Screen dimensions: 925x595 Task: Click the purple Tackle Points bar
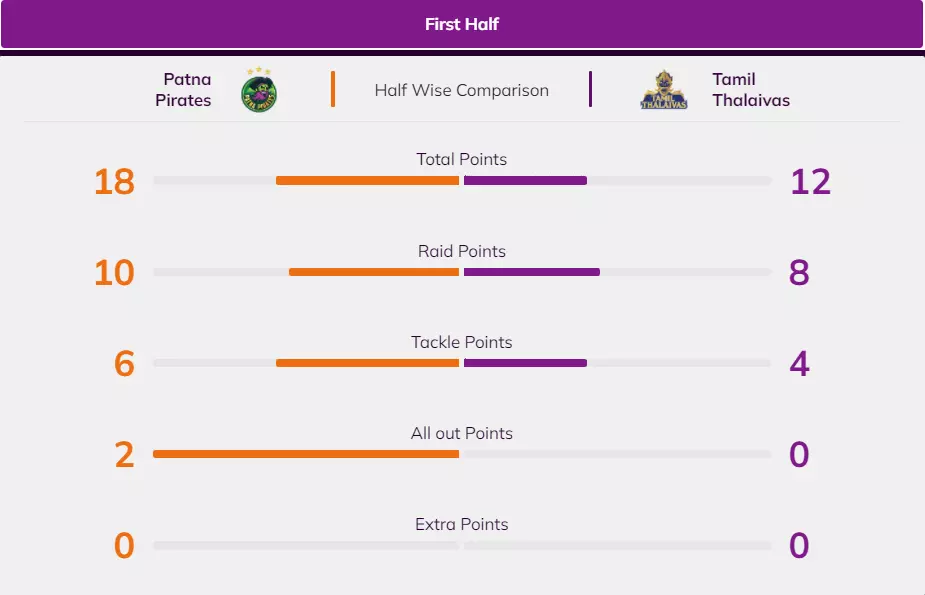[x=525, y=363]
